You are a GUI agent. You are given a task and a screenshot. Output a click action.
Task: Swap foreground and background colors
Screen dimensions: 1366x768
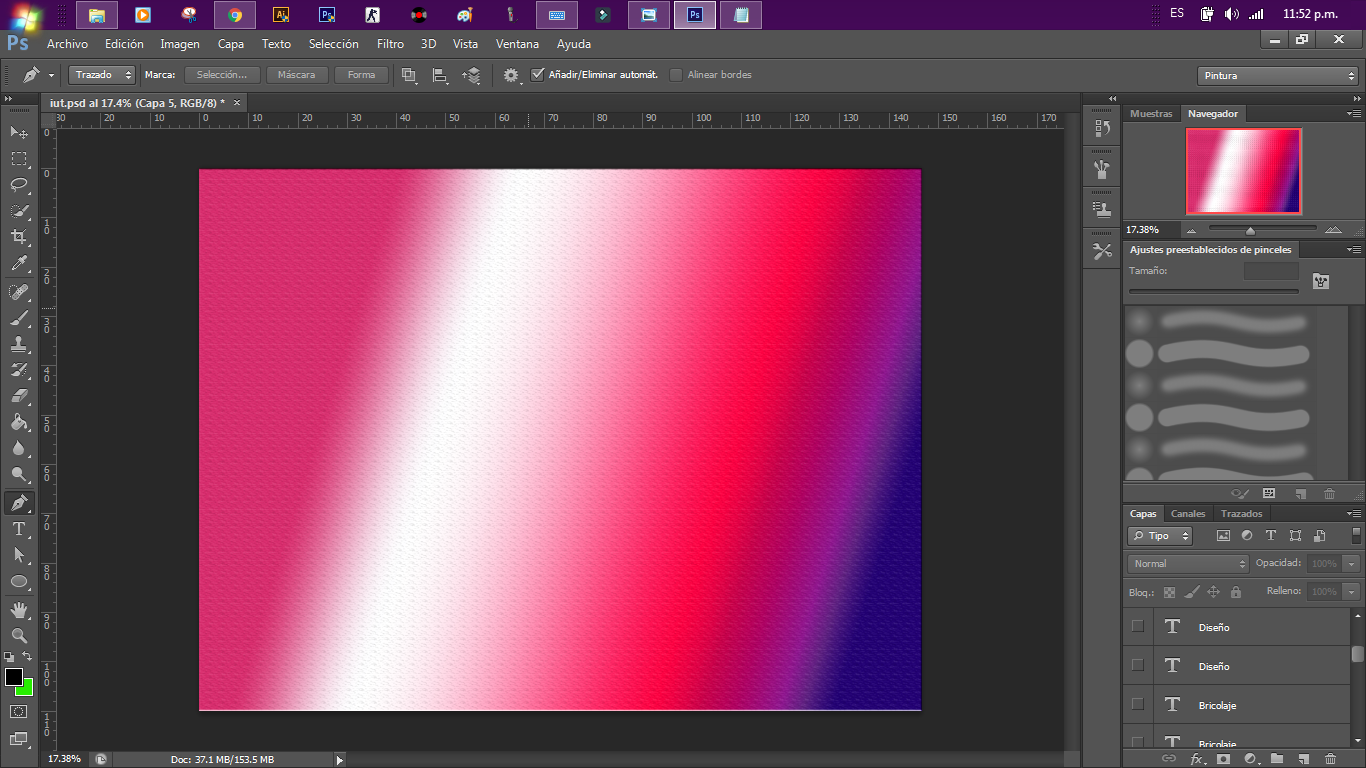[x=27, y=656]
